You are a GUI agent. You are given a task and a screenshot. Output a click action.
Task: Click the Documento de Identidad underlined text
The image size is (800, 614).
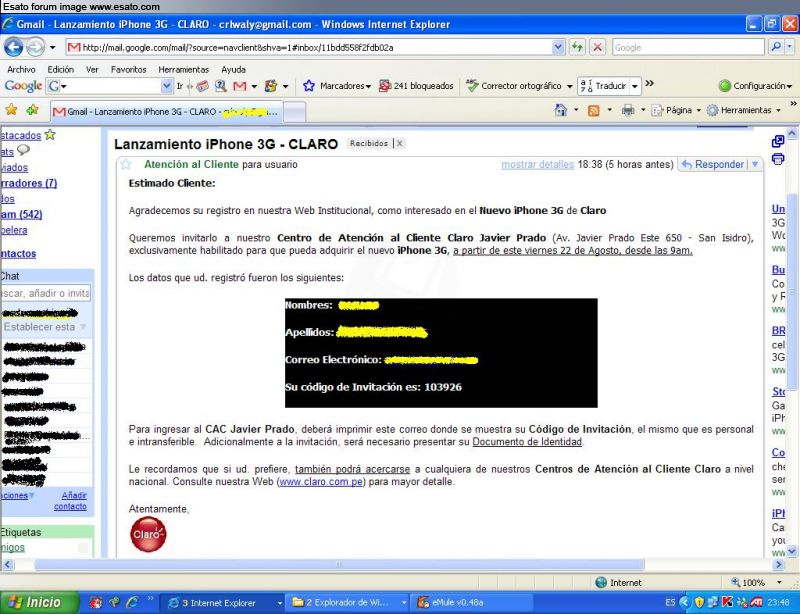(x=527, y=442)
